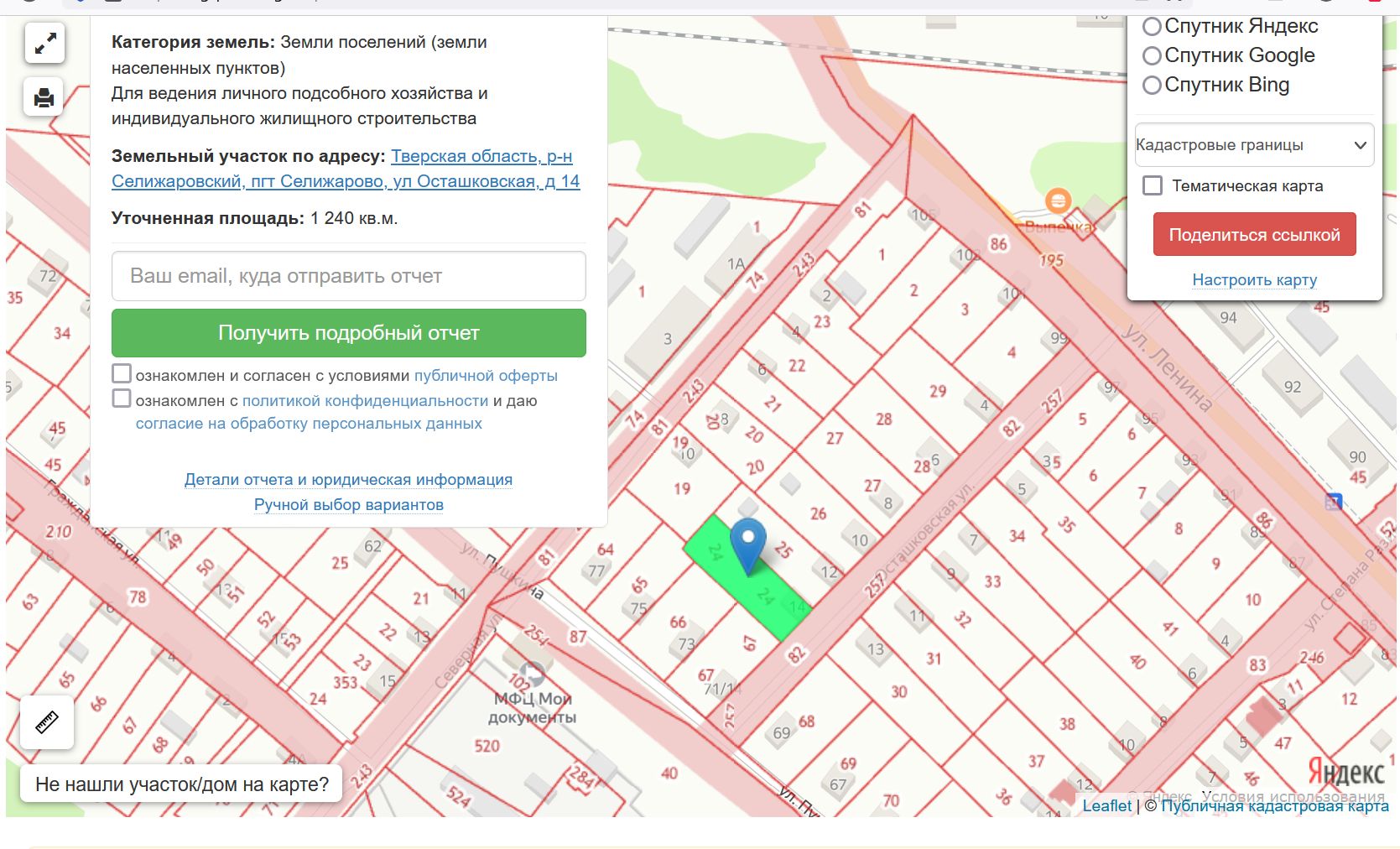Open the Кадастровые границы dropdown

pyautogui.click(x=1254, y=145)
